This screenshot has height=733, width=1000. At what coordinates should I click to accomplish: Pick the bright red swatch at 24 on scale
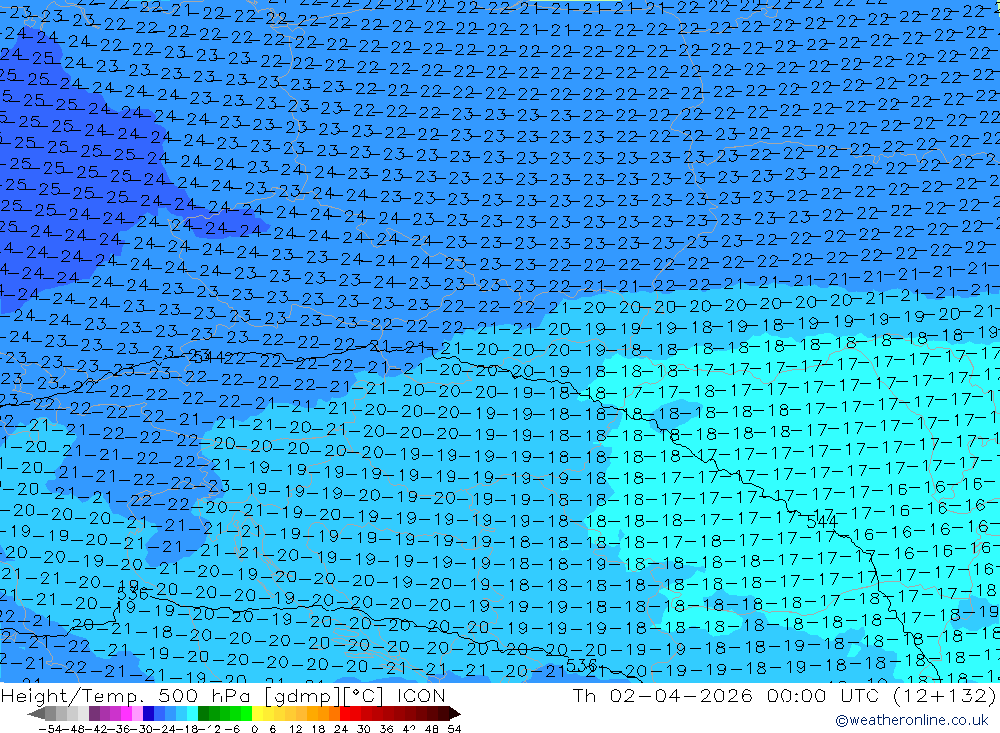[346, 714]
